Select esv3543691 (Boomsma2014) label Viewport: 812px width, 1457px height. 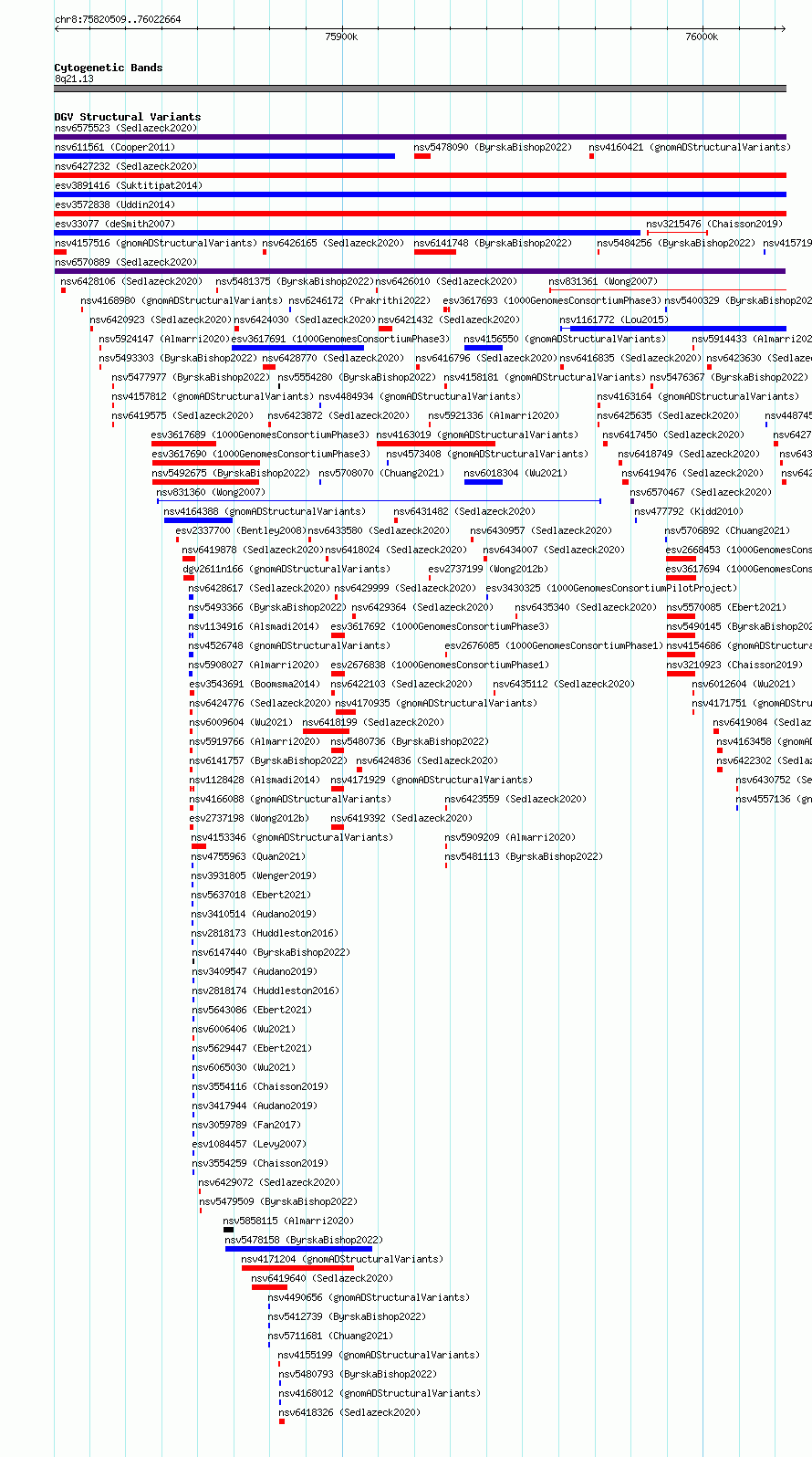click(x=255, y=684)
